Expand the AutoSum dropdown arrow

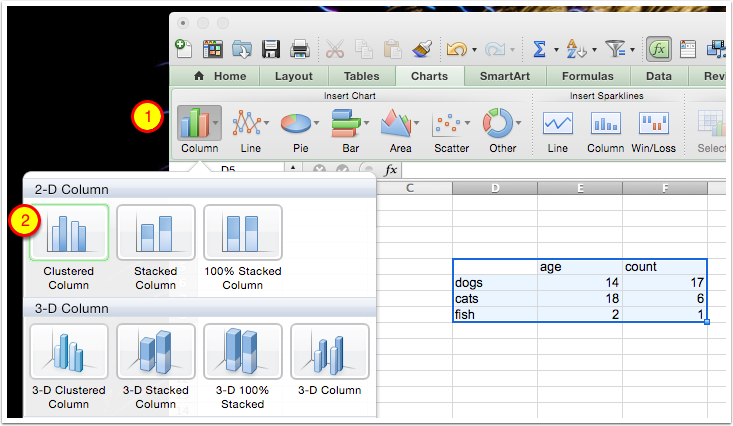click(554, 48)
